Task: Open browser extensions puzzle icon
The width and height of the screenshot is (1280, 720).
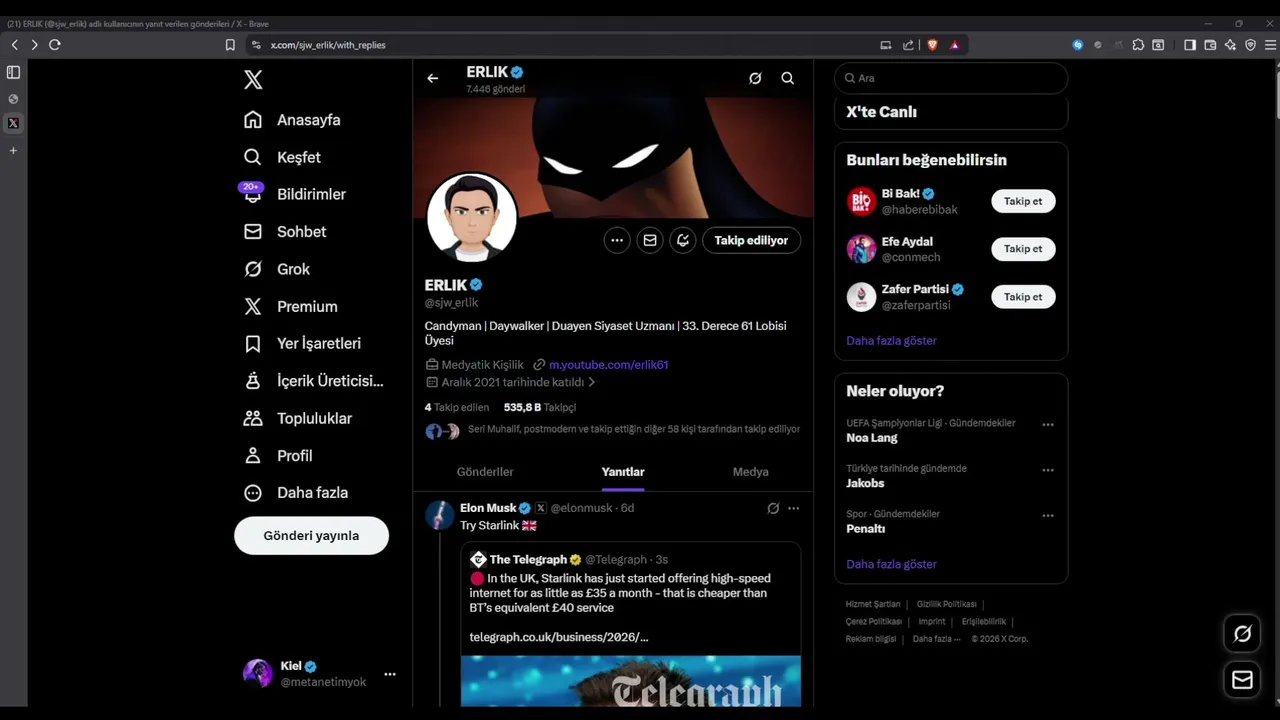Action: pyautogui.click(x=1138, y=44)
